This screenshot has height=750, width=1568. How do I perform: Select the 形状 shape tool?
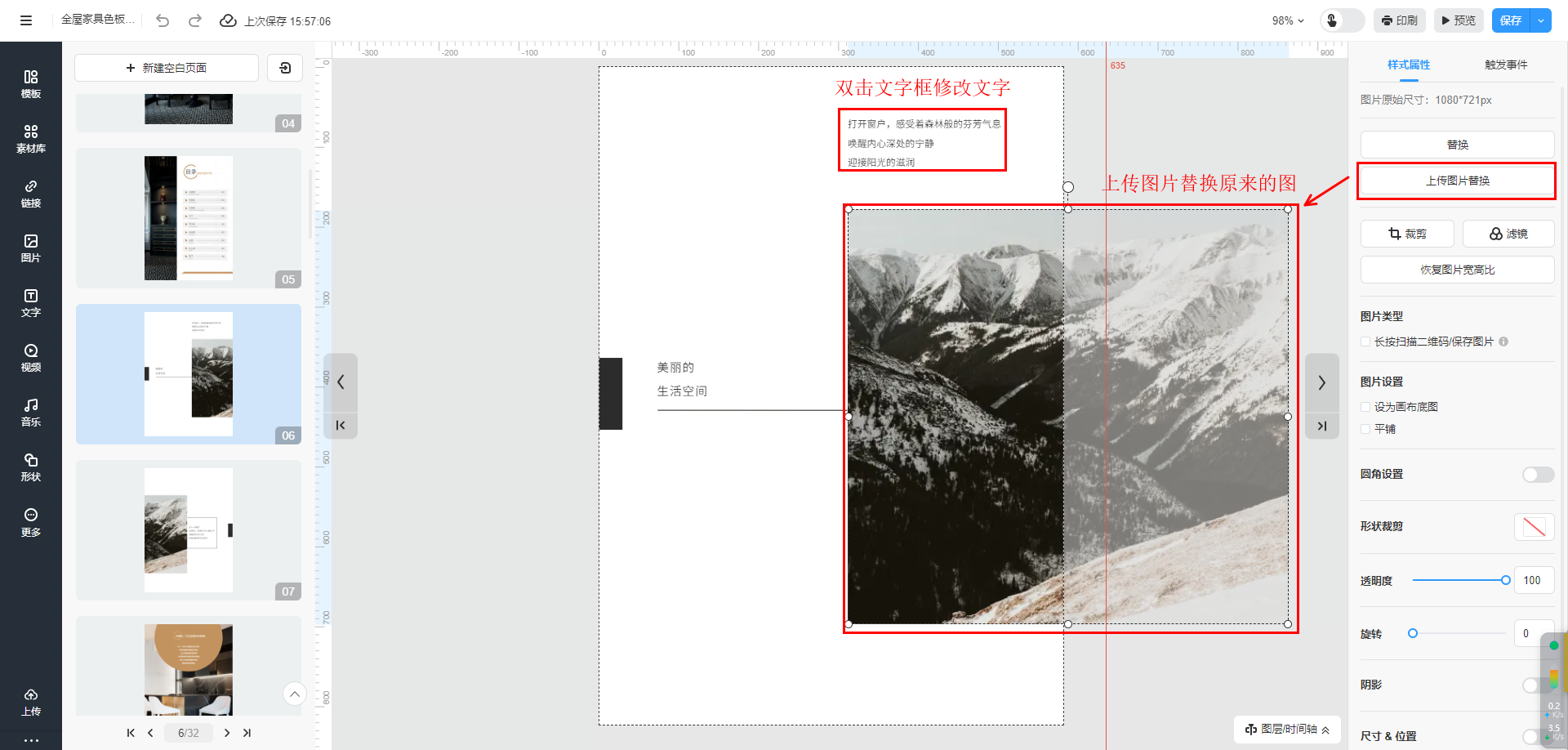30,467
